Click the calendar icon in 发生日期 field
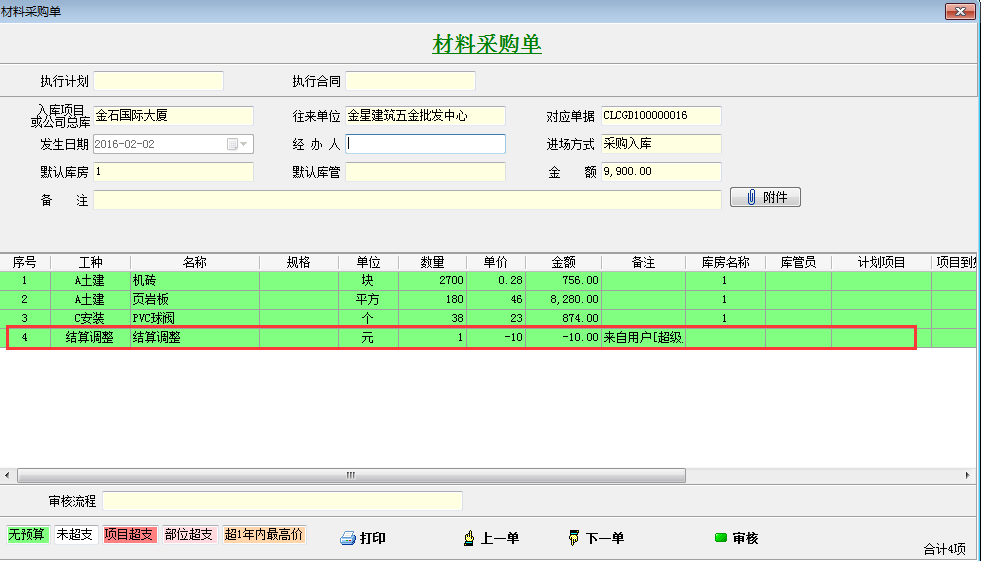This screenshot has width=981, height=561. pos(232,144)
